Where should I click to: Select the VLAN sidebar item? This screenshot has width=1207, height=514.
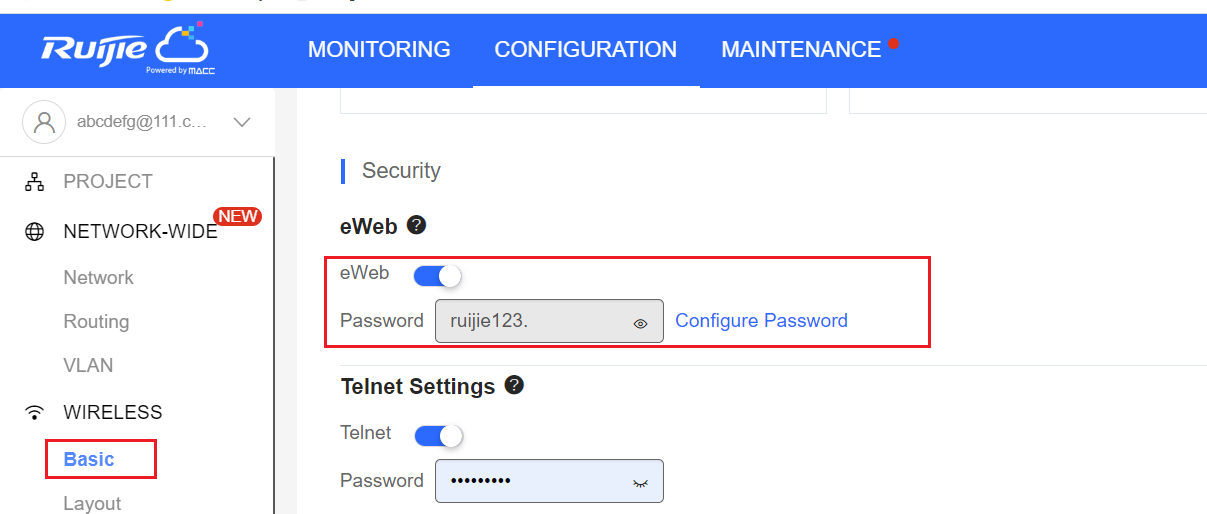point(88,365)
